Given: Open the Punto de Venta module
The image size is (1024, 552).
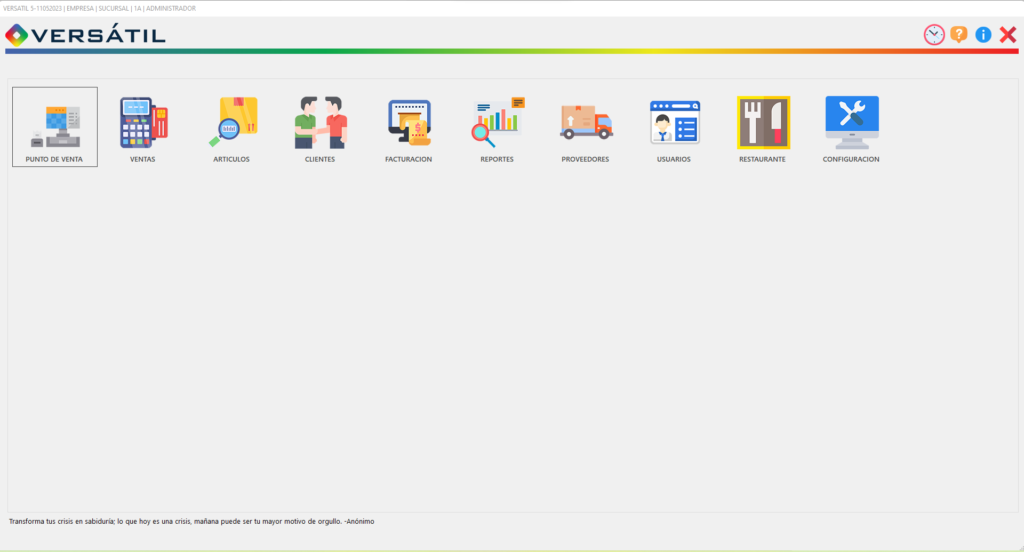Looking at the screenshot, I should click(x=55, y=127).
